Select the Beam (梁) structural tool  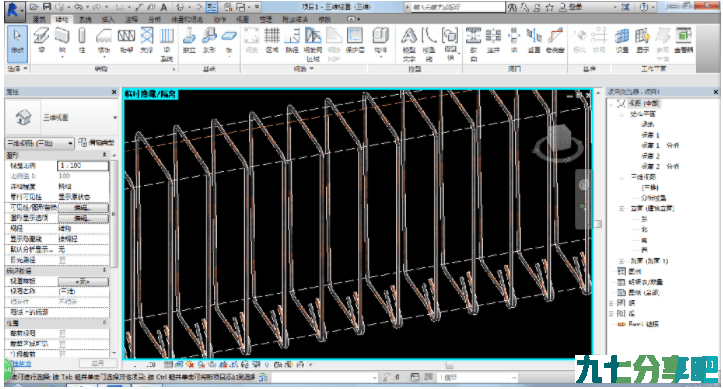coord(41,40)
